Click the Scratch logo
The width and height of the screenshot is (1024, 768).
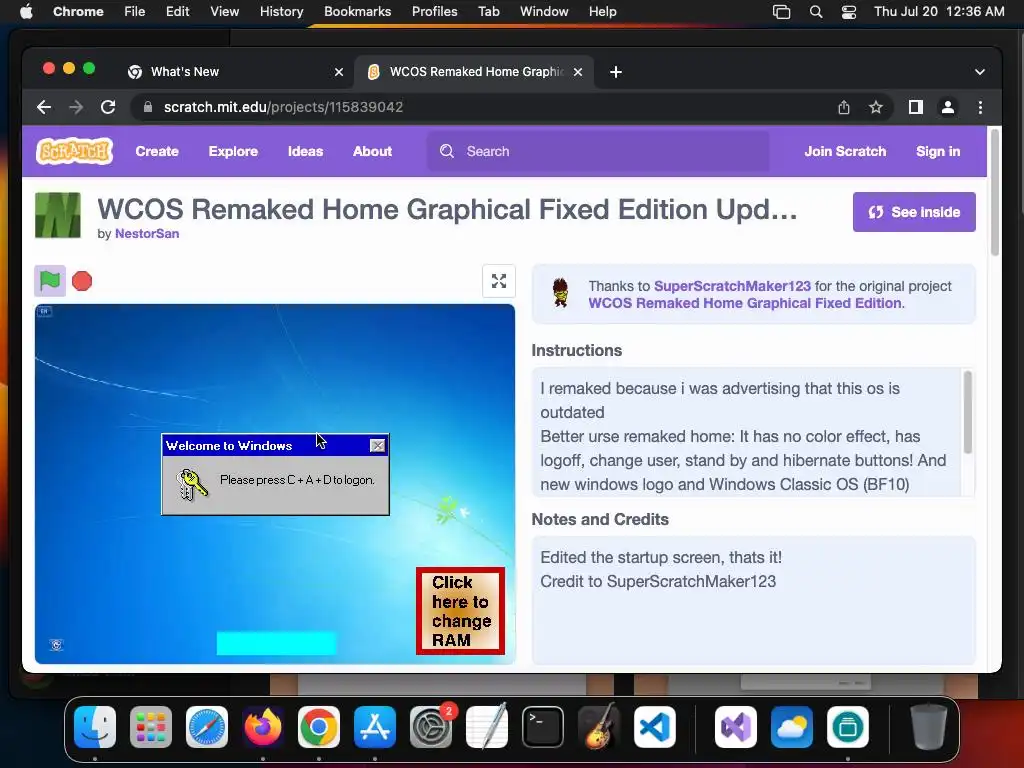pyautogui.click(x=74, y=151)
